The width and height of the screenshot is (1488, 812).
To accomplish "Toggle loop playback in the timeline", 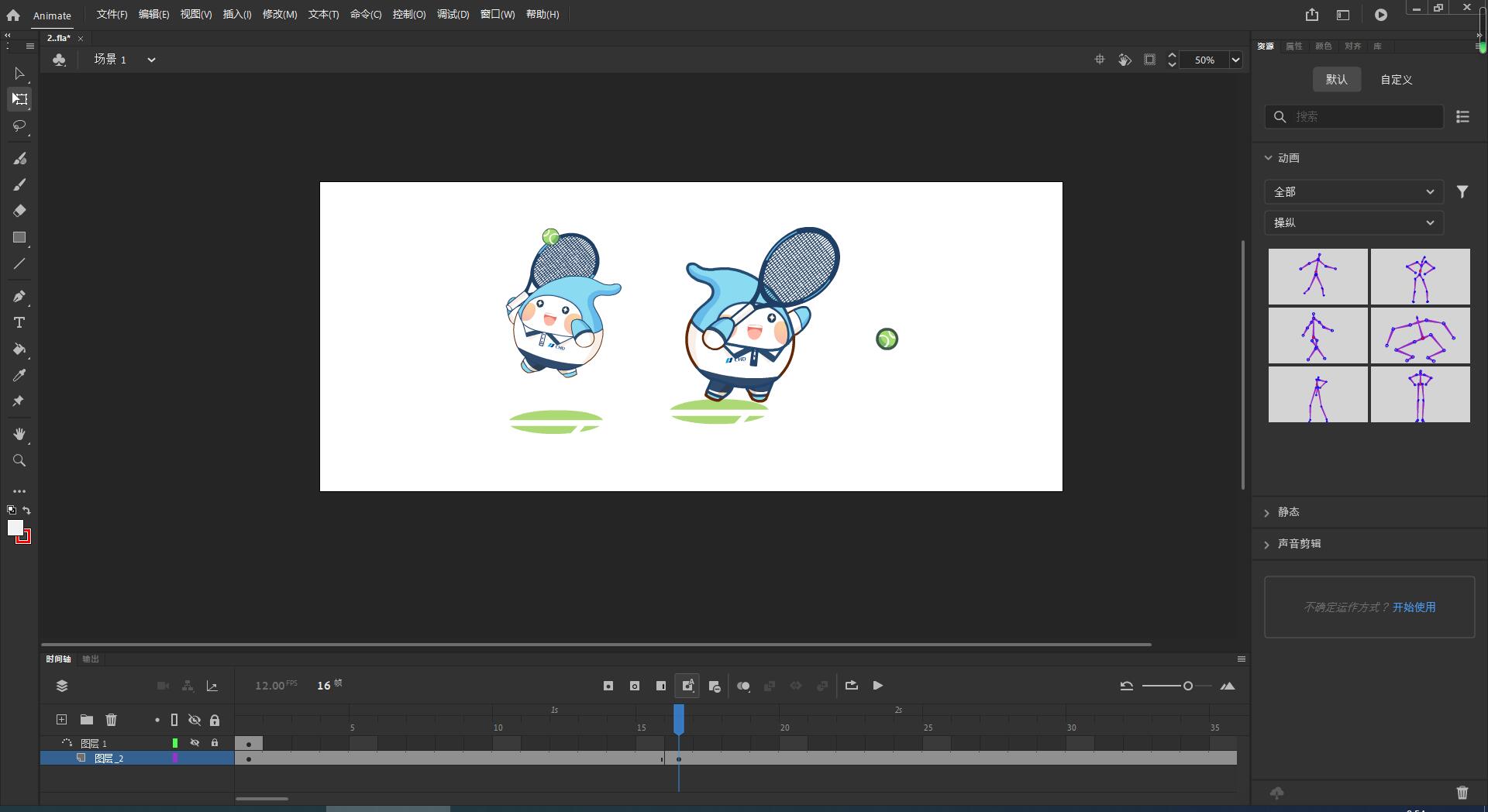I will 852,686.
